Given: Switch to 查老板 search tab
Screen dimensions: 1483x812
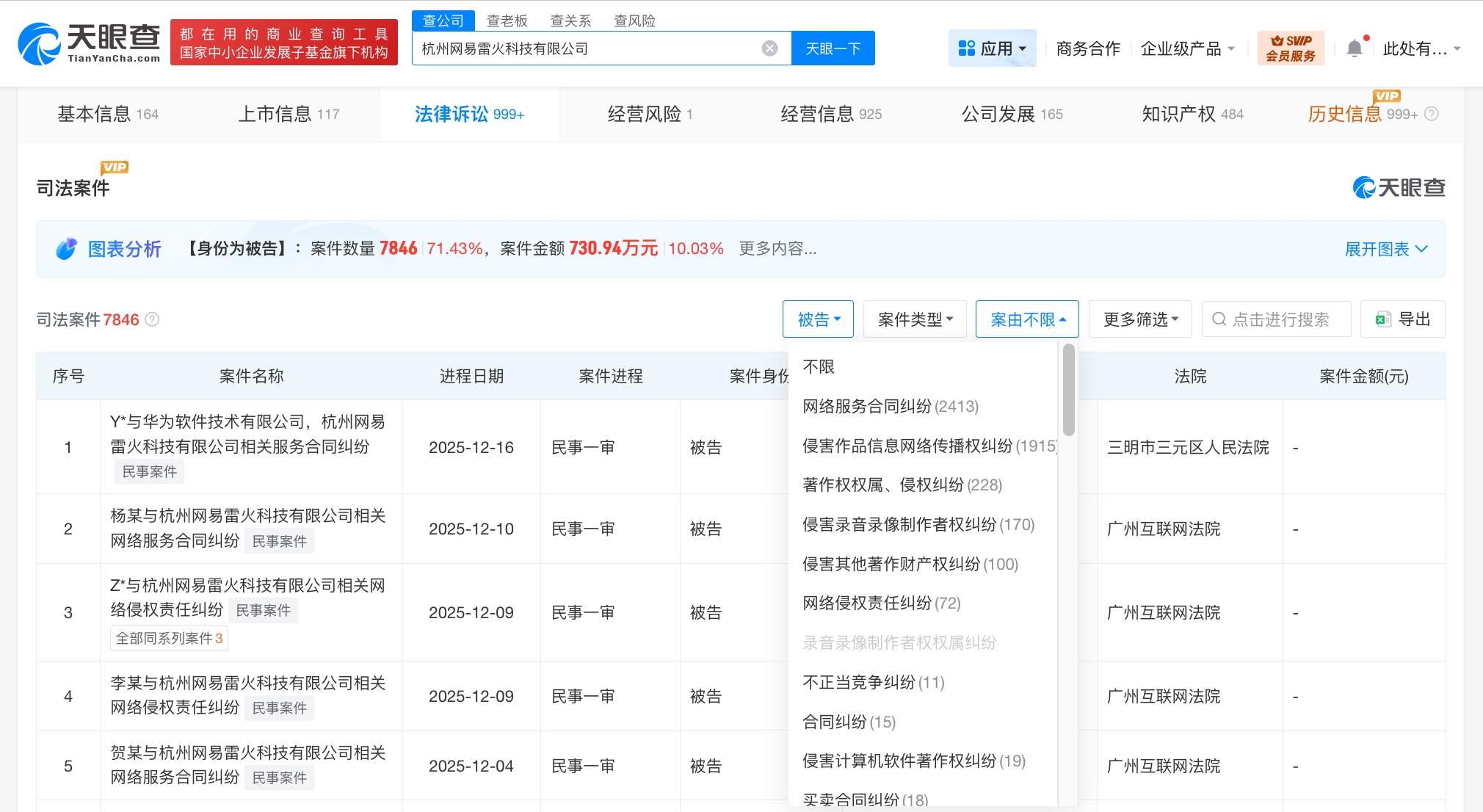Looking at the screenshot, I should pos(507,21).
